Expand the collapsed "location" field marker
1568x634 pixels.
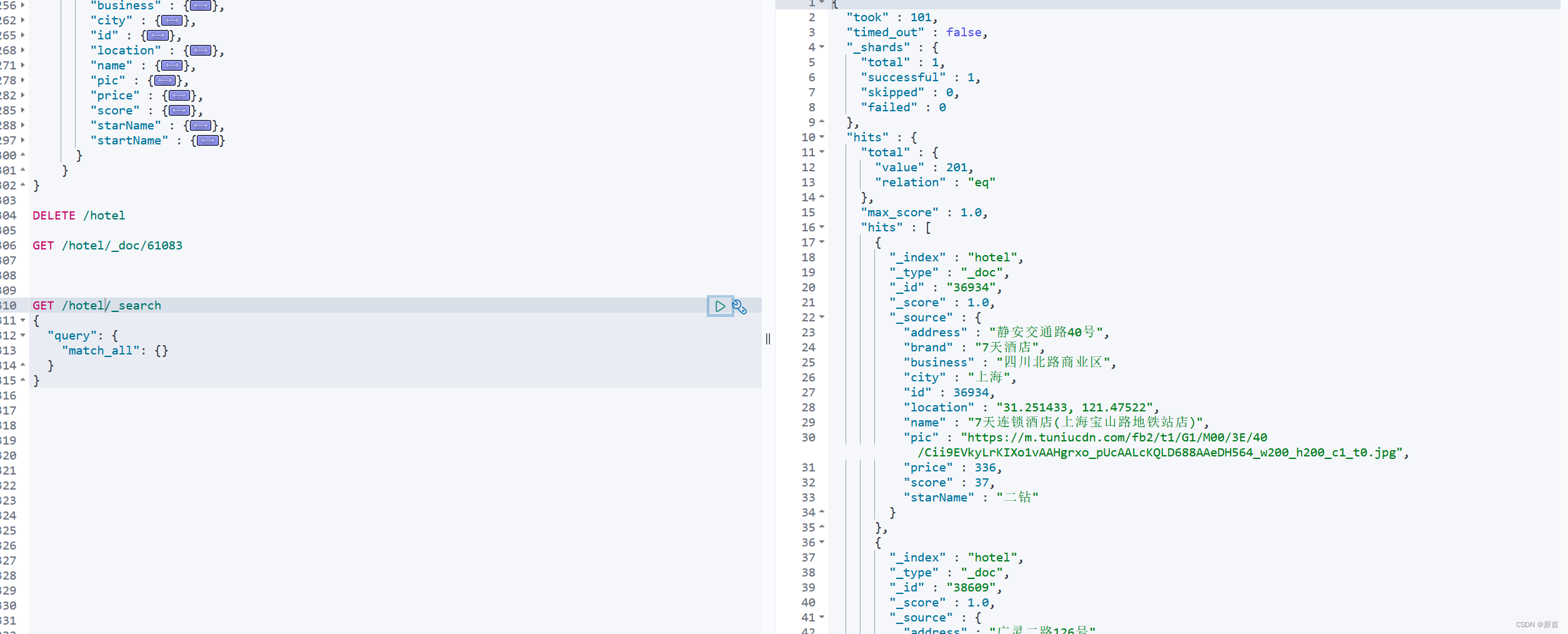point(201,51)
